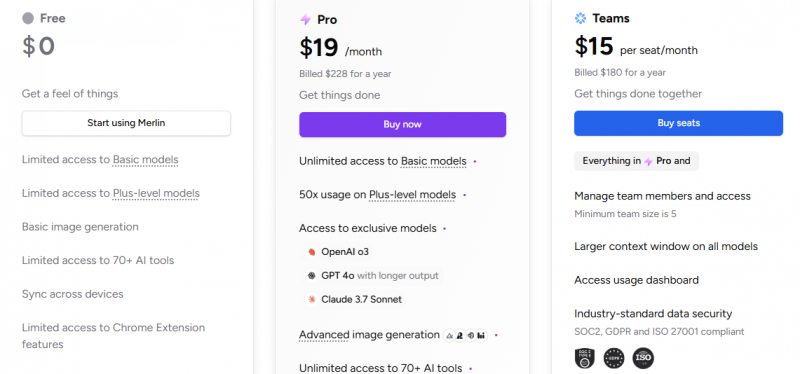Click the Advanced image generation underlined text
Image resolution: width=800 pixels, height=374 pixels.
[369, 335]
